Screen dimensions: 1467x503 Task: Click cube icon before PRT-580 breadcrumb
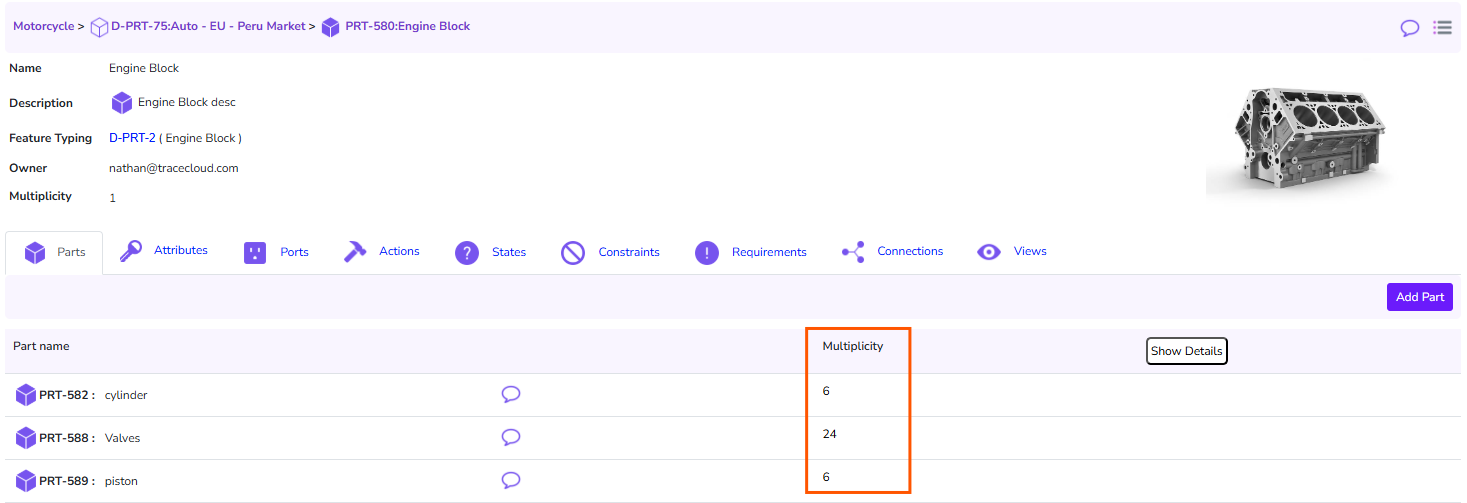(331, 27)
